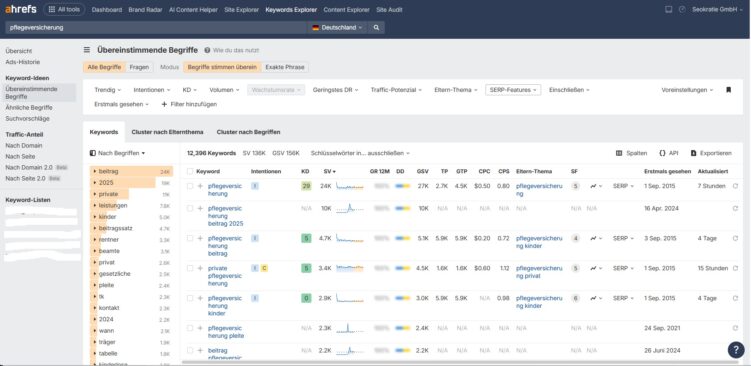751x366 pixels.
Task: Click the Exportieren file icon
Action: (x=694, y=153)
